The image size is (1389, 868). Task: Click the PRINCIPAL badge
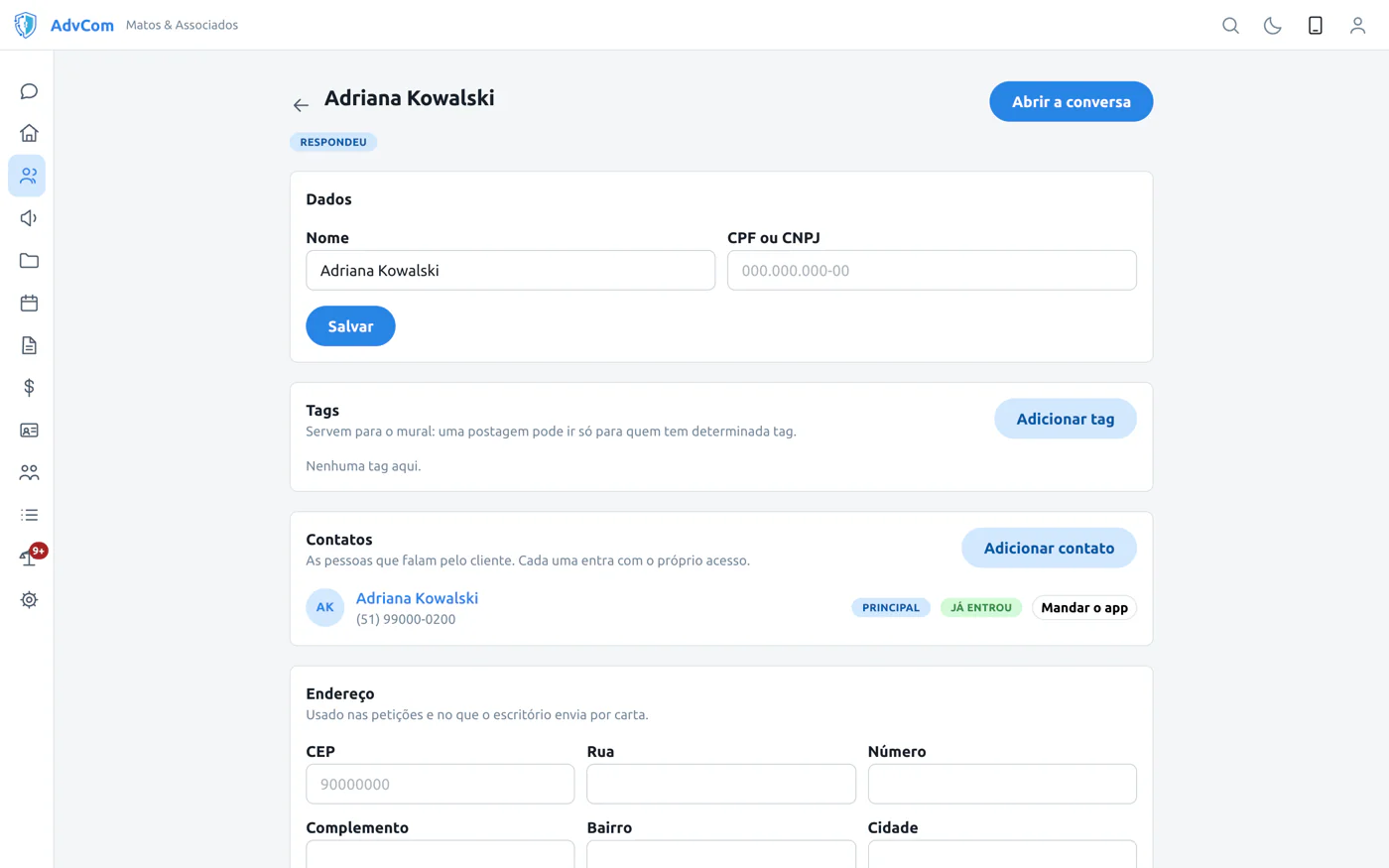tap(891, 607)
